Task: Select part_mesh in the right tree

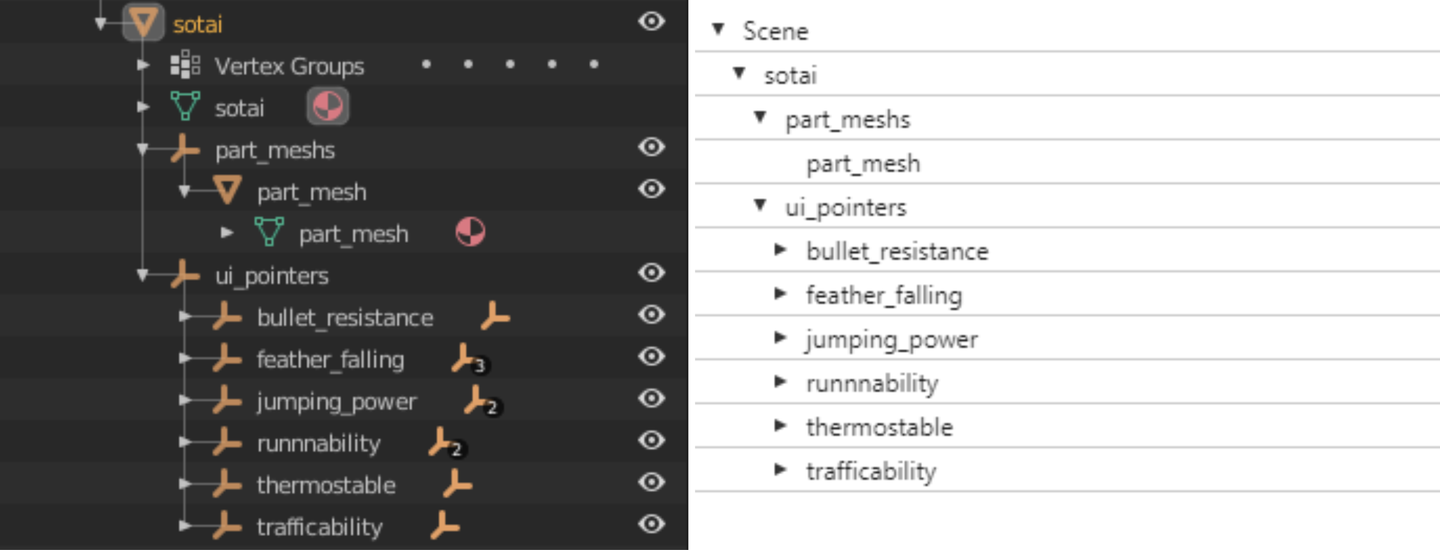Action: click(863, 164)
